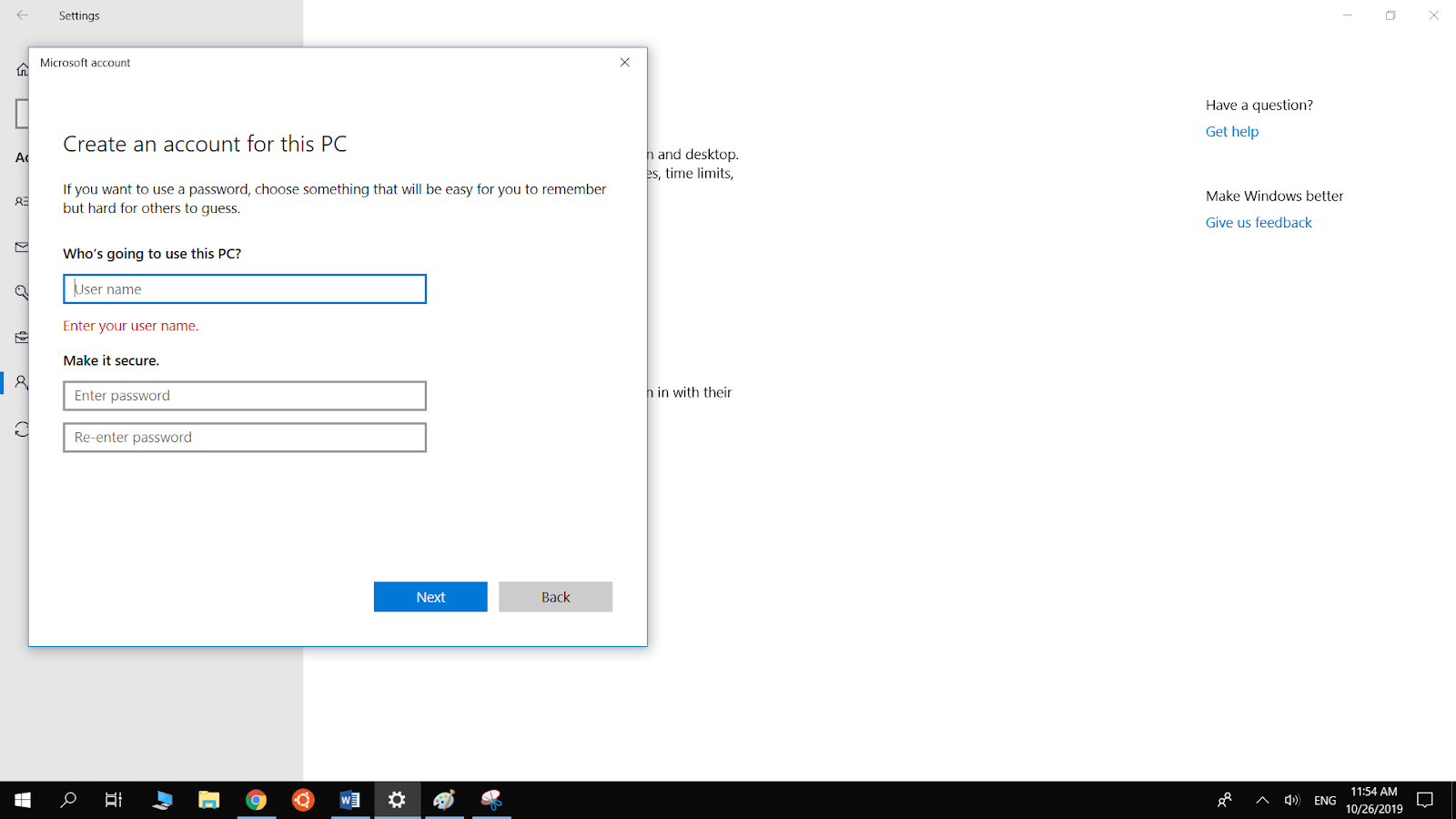Image resolution: width=1456 pixels, height=819 pixels.
Task: Open the volume control in system tray
Action: tap(1292, 800)
